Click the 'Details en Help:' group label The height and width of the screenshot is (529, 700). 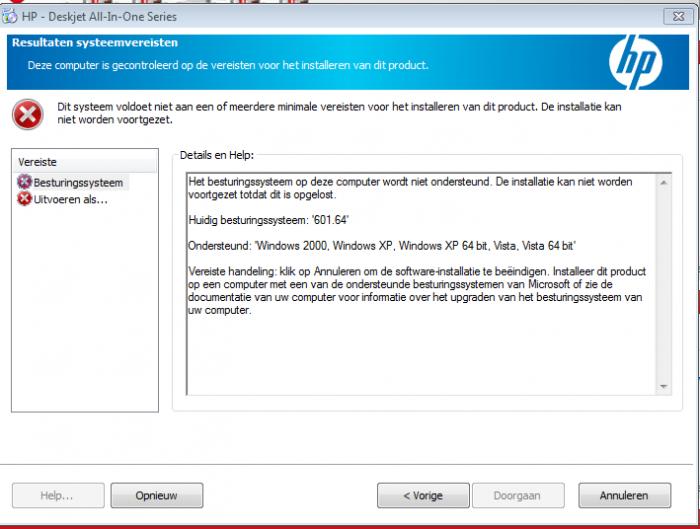217,155
